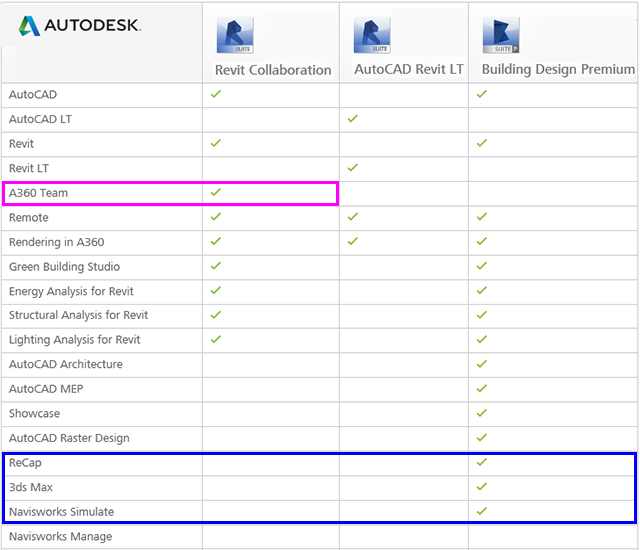The width and height of the screenshot is (640, 550).
Task: Click the Navisworks Manage row label
Action: coord(60,537)
